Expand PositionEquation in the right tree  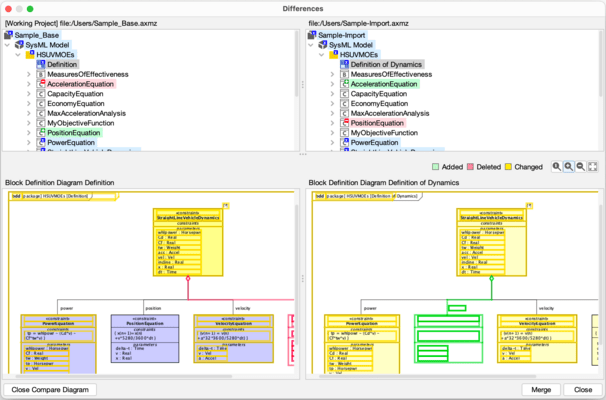point(332,123)
